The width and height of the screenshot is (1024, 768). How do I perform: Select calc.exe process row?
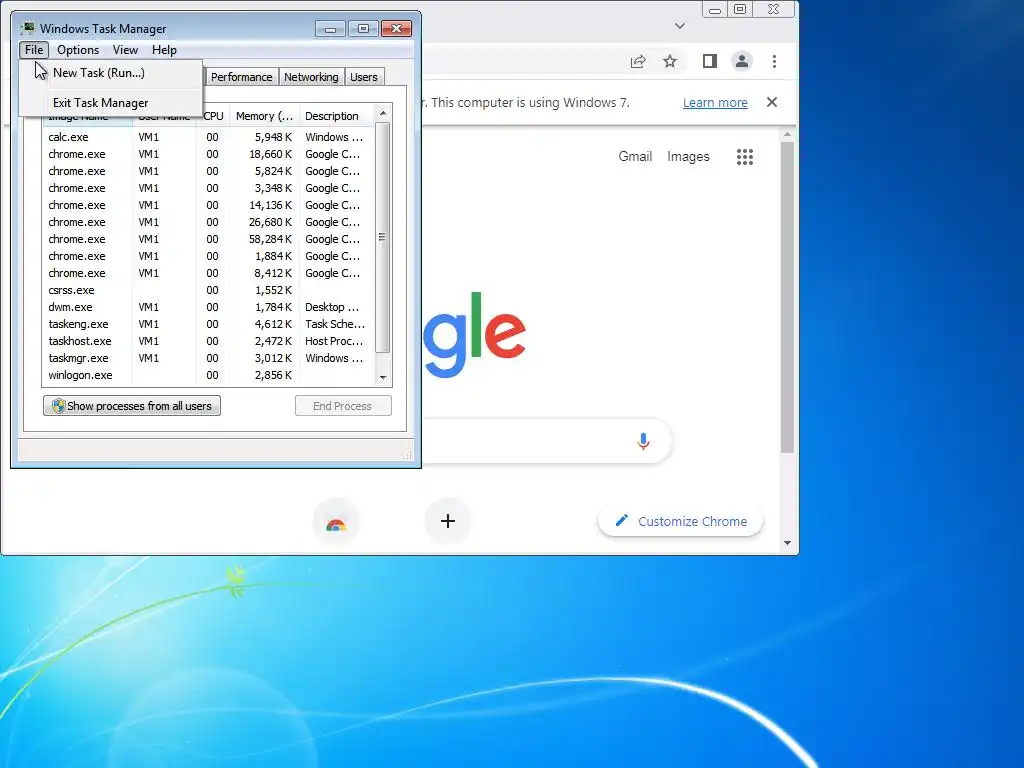click(x=209, y=137)
